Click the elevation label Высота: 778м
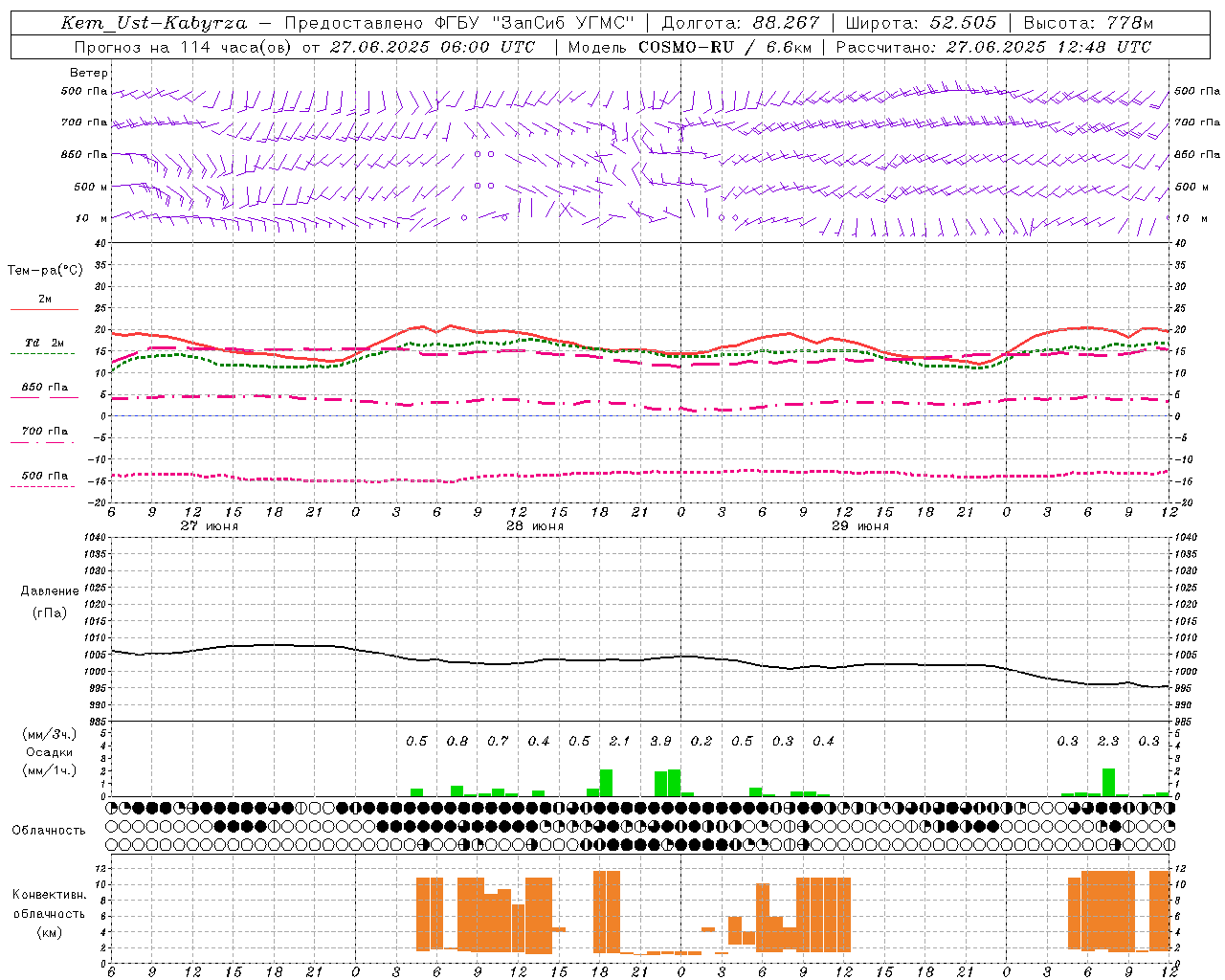Screen dimensions: 1225x980 click(x=1088, y=23)
